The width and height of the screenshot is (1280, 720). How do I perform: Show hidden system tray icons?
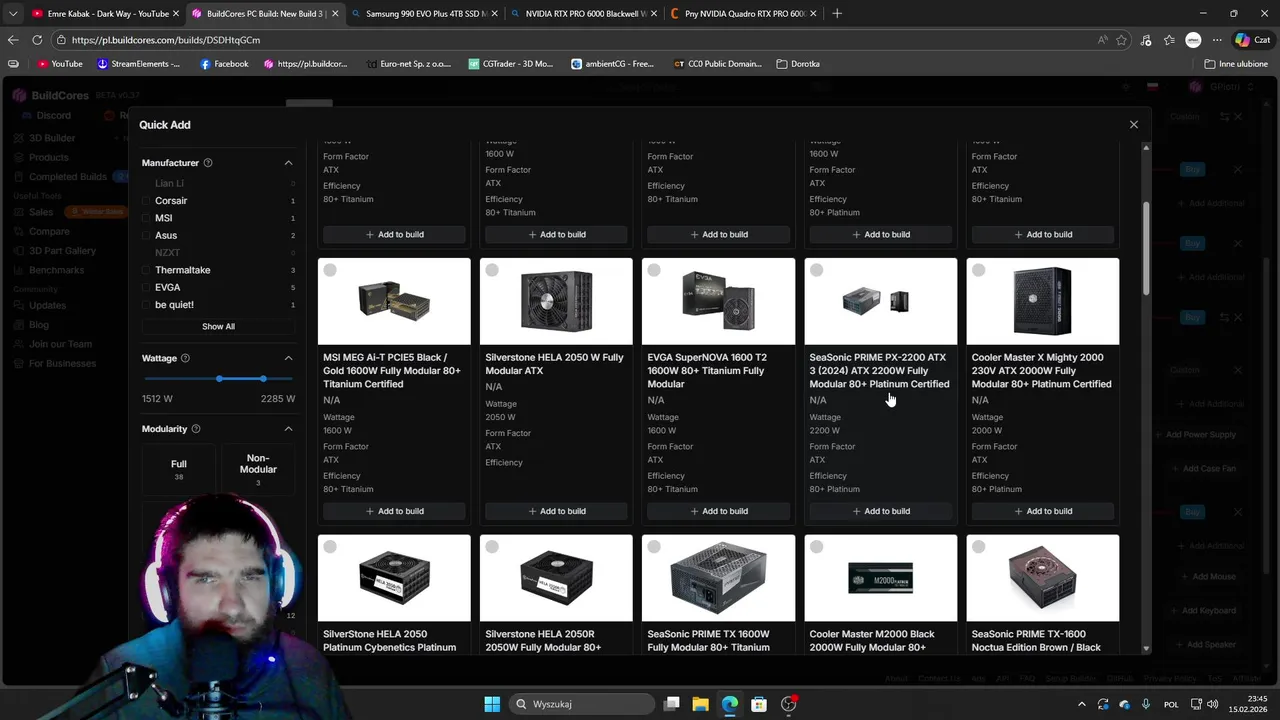pyautogui.click(x=1081, y=704)
